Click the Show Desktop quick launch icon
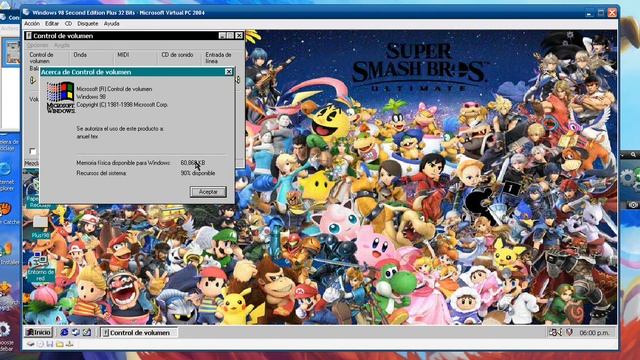Image resolution: width=640 pixels, height=360 pixels. 87,332
